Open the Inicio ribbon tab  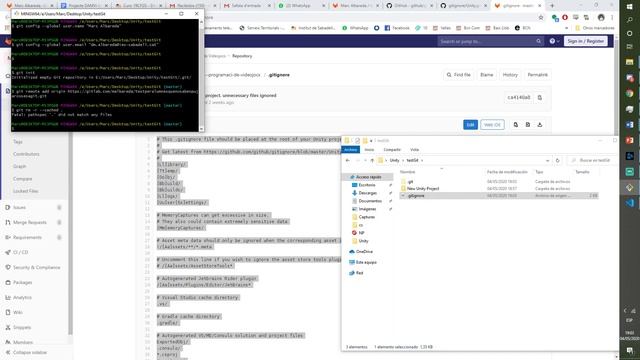[x=369, y=150]
